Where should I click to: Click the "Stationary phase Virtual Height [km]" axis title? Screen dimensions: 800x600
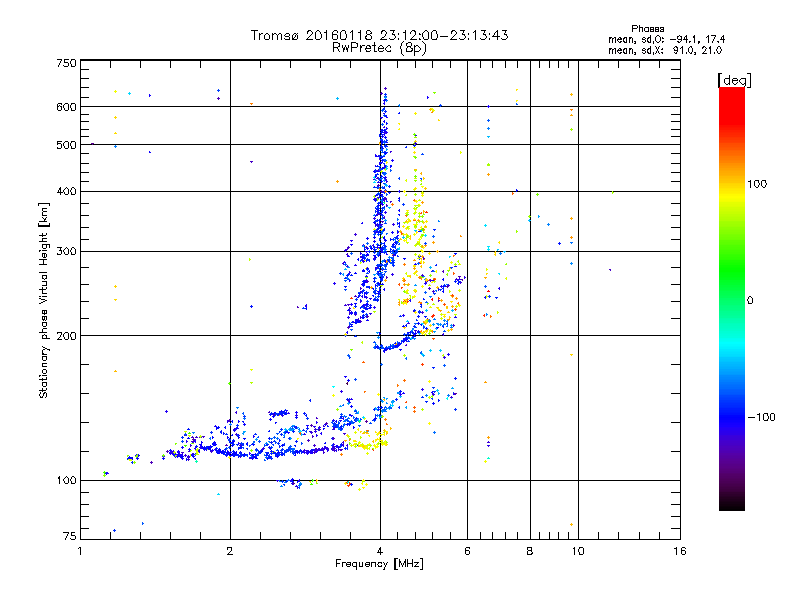coord(44,300)
